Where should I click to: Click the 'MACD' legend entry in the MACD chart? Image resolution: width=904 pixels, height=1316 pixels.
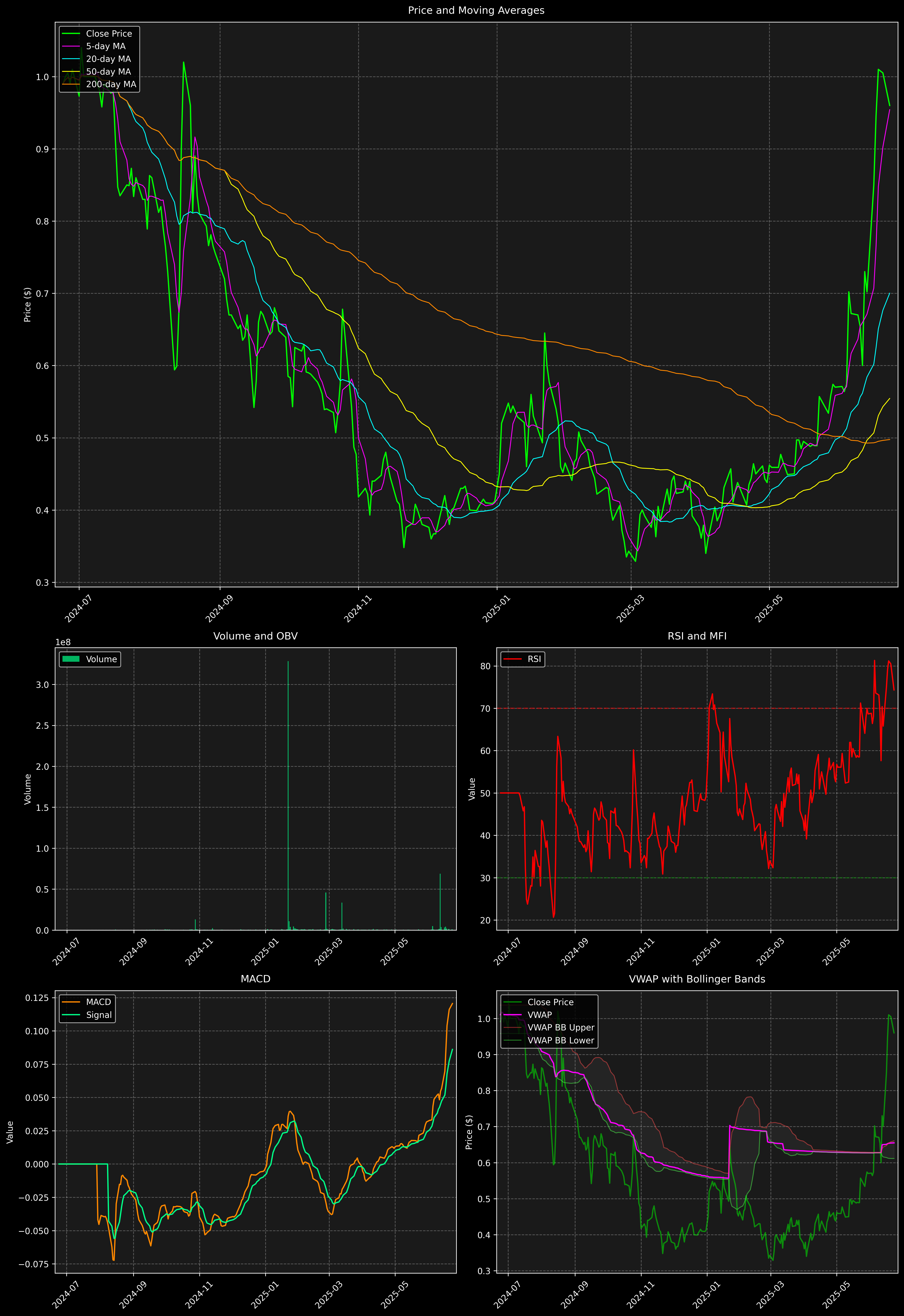tap(98, 1002)
